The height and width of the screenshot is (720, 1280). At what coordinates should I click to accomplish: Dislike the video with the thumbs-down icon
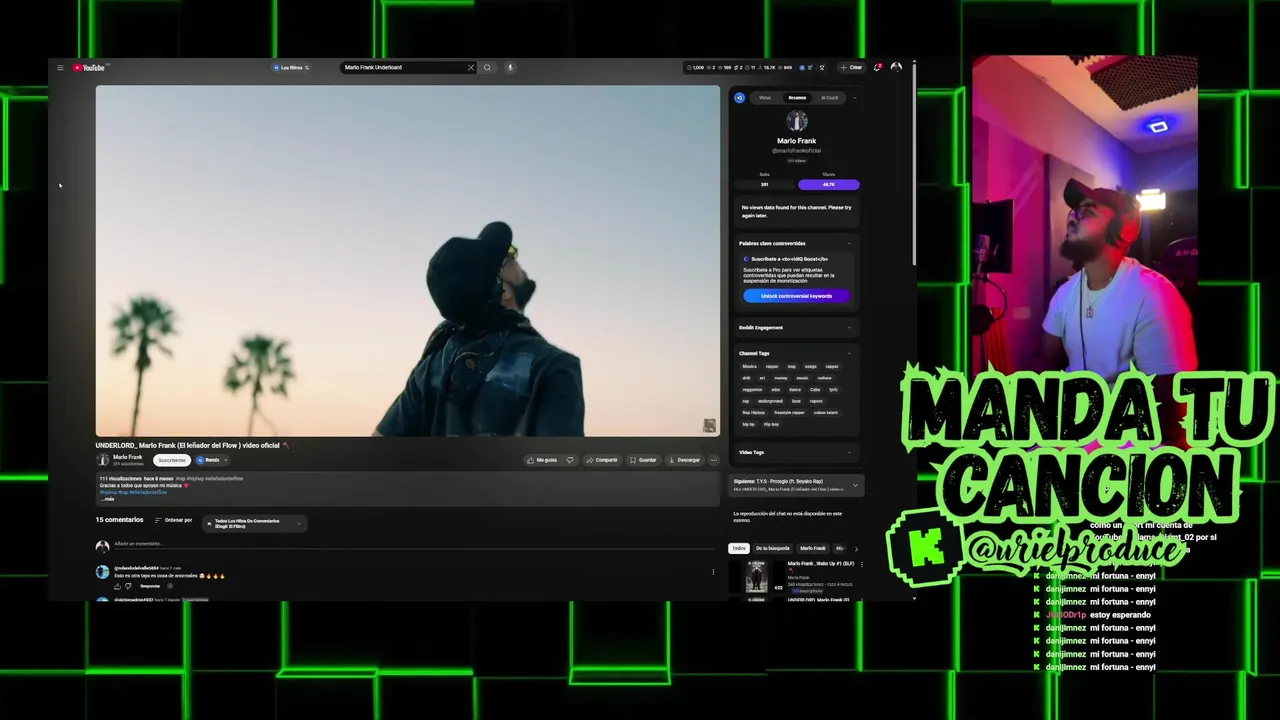570,460
